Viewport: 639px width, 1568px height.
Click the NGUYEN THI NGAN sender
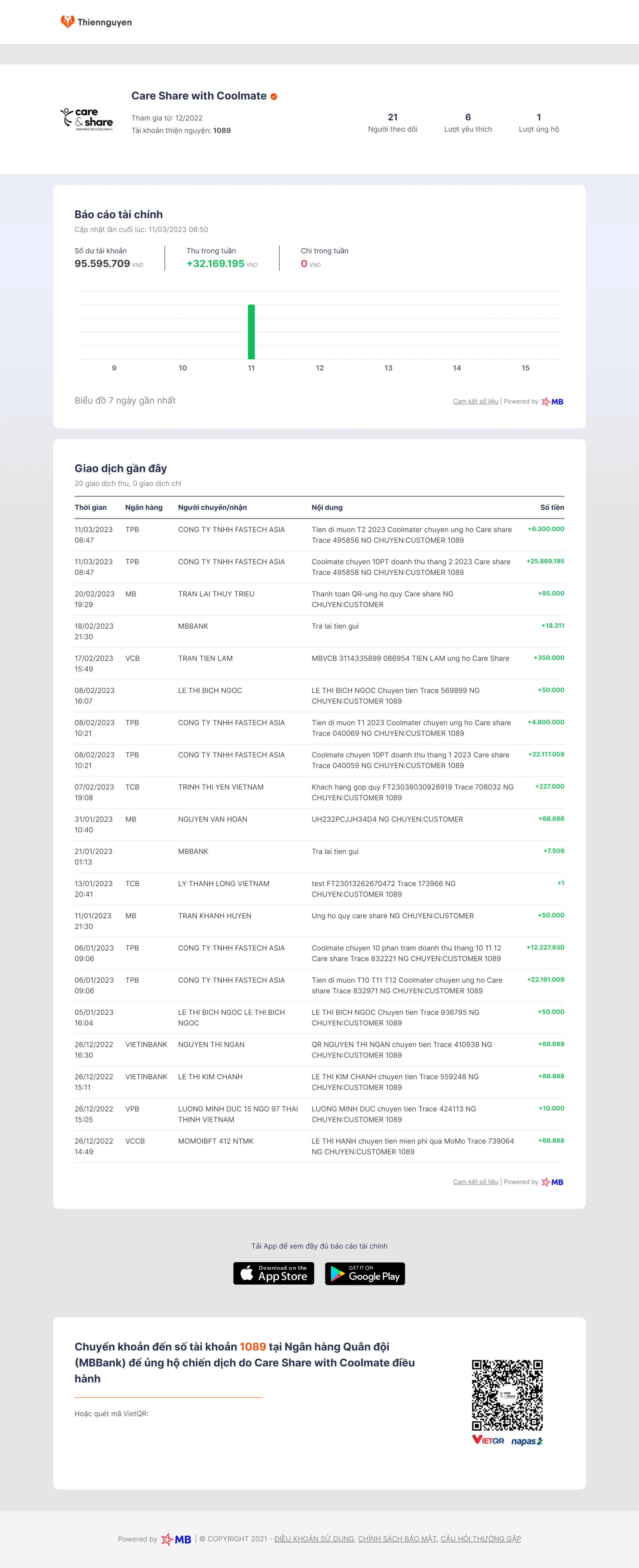[211, 1045]
